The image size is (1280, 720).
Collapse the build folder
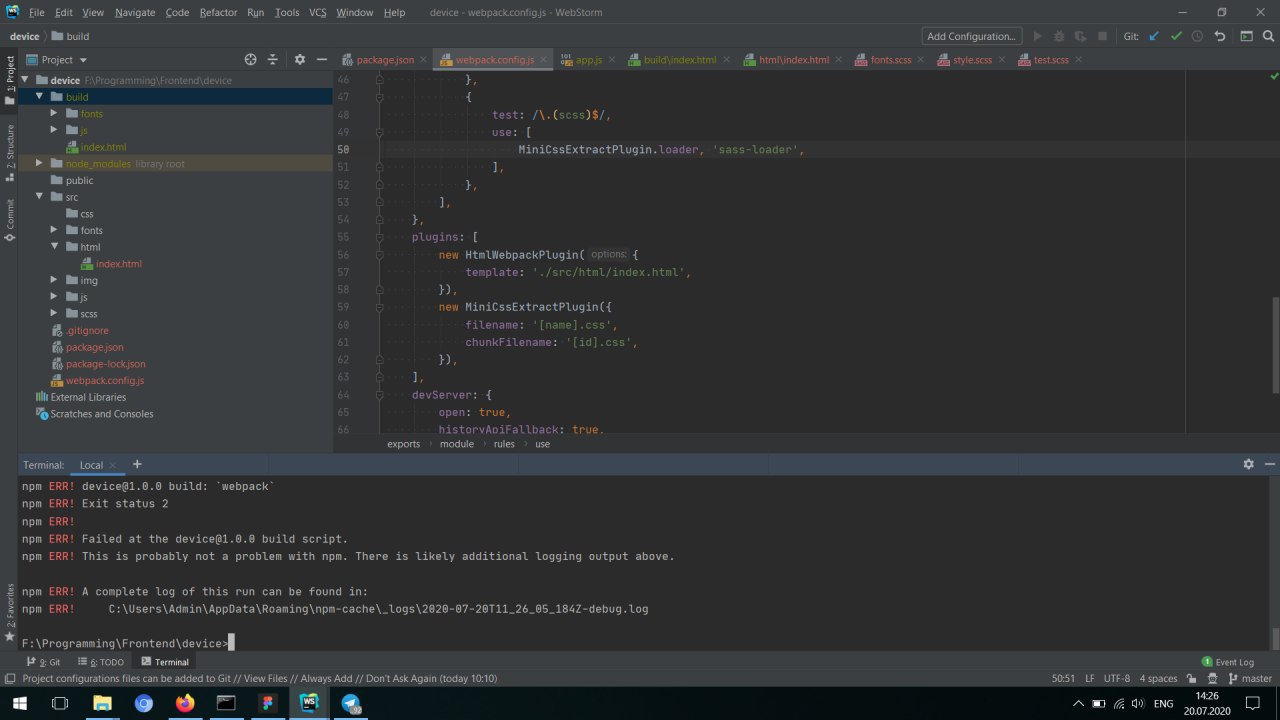(40, 97)
